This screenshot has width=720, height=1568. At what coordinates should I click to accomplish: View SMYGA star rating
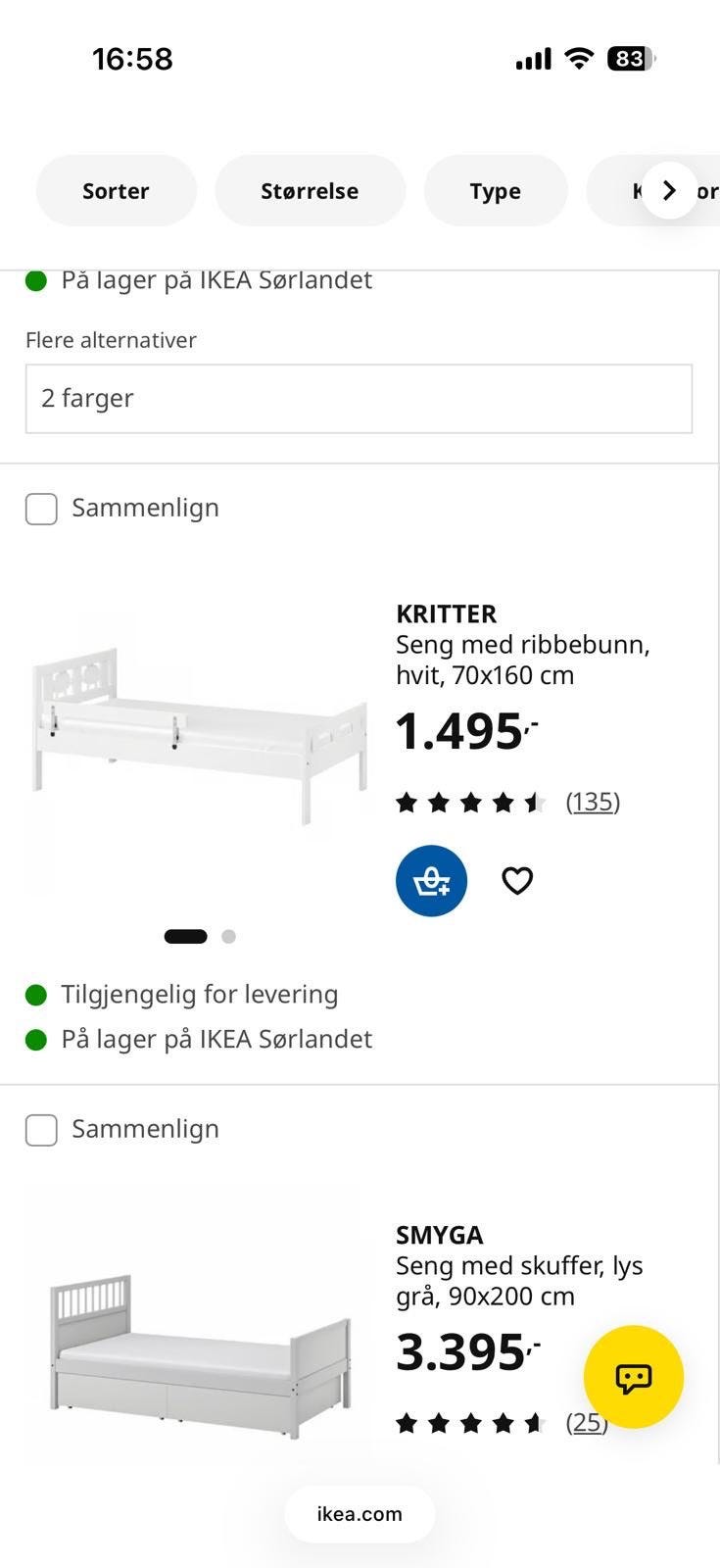coord(471,1423)
